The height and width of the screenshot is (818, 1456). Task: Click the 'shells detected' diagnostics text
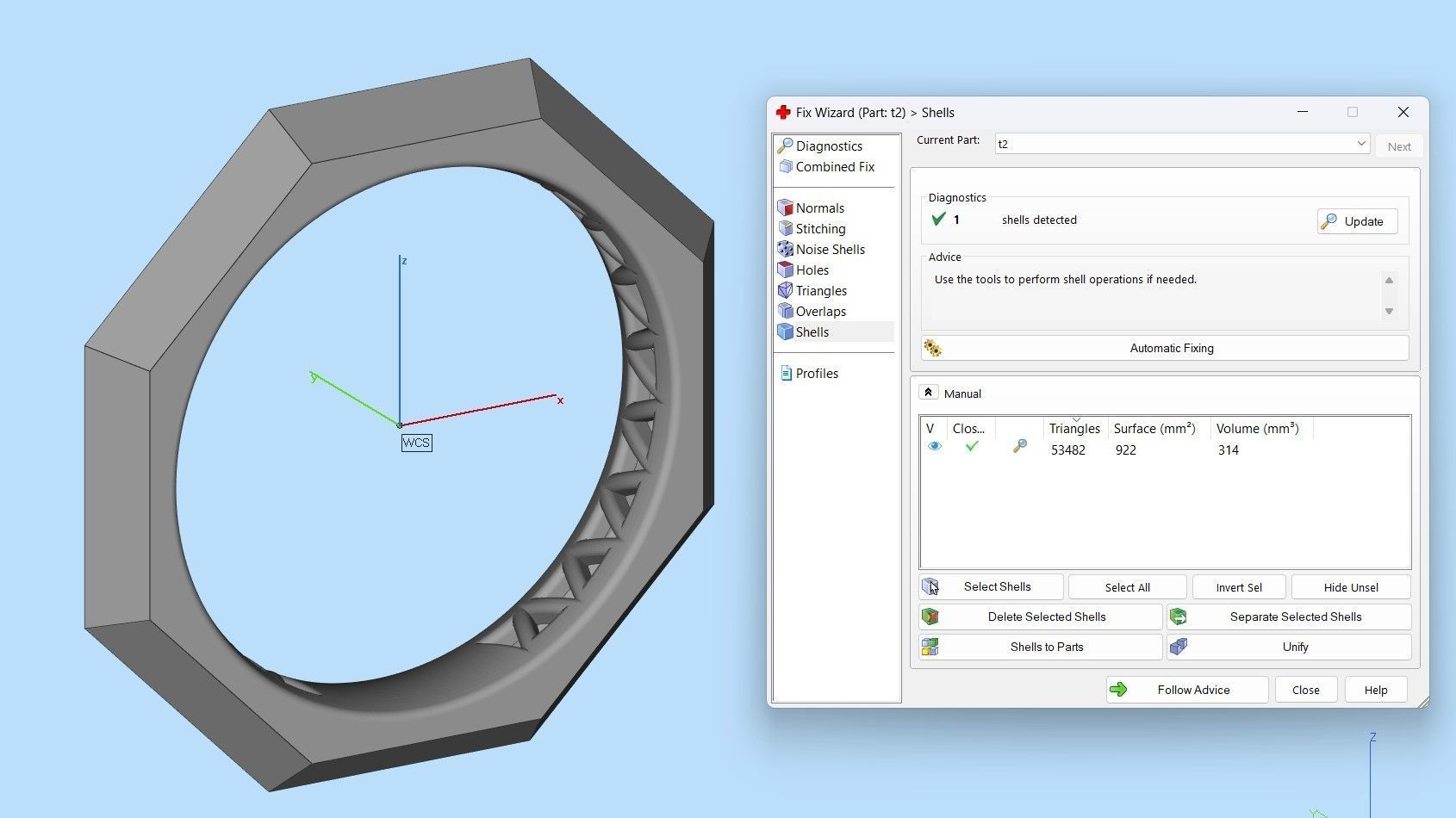pyautogui.click(x=1039, y=220)
